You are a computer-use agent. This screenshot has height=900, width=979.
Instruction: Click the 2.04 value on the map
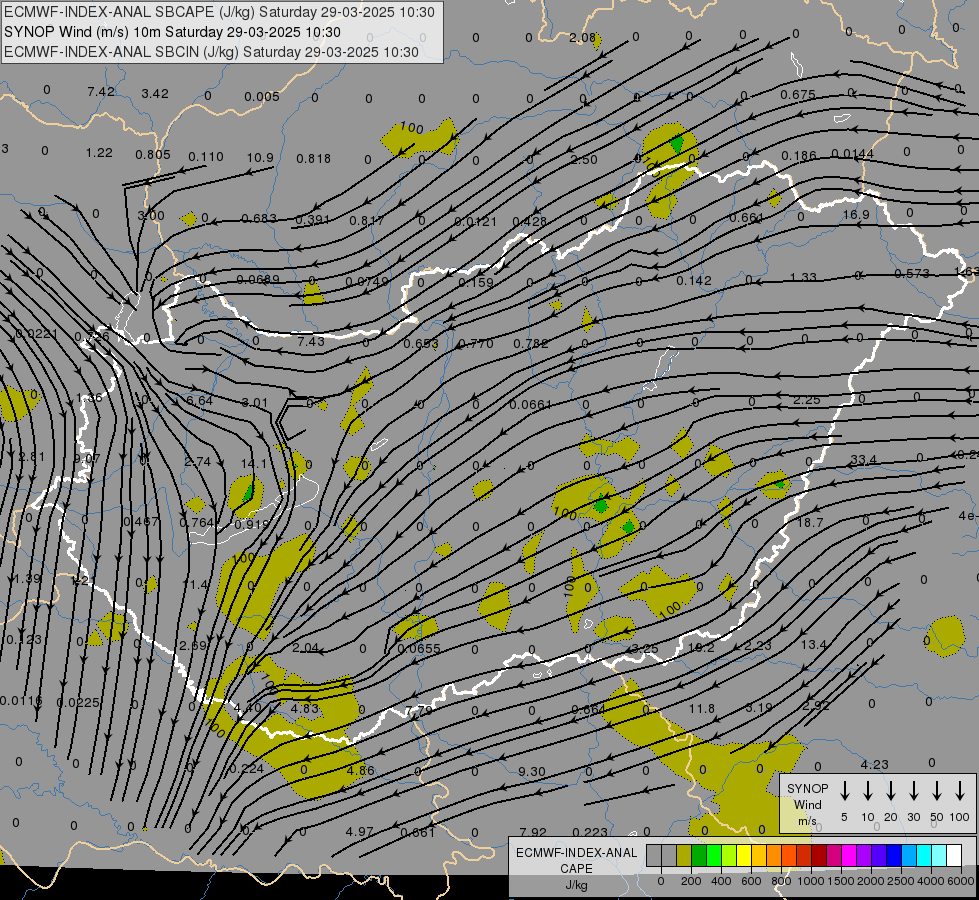click(x=306, y=648)
